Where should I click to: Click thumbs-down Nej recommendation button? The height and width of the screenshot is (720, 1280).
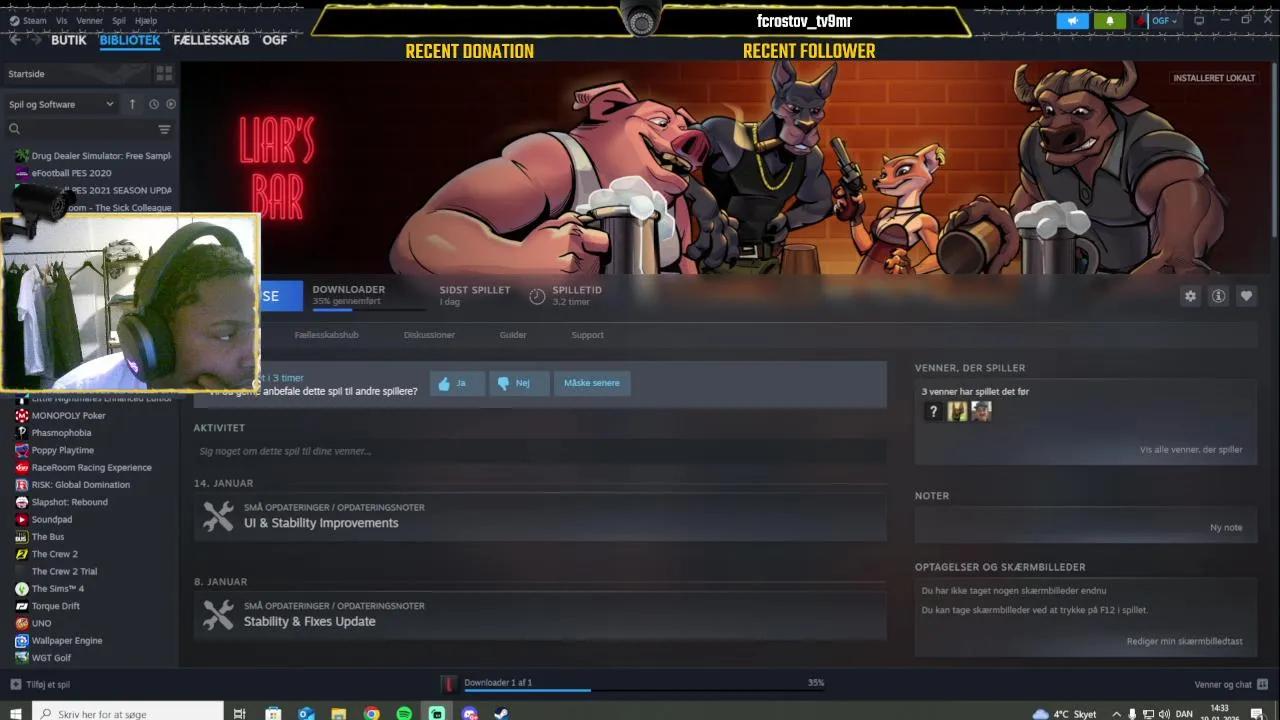pos(519,383)
